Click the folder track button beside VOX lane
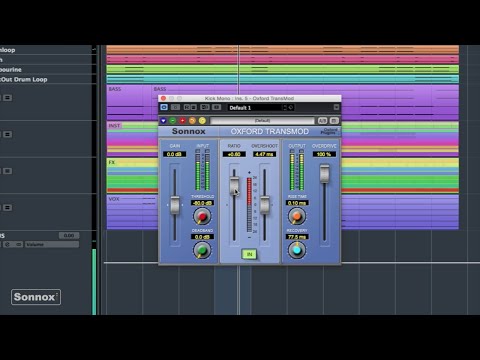 tap(8, 208)
